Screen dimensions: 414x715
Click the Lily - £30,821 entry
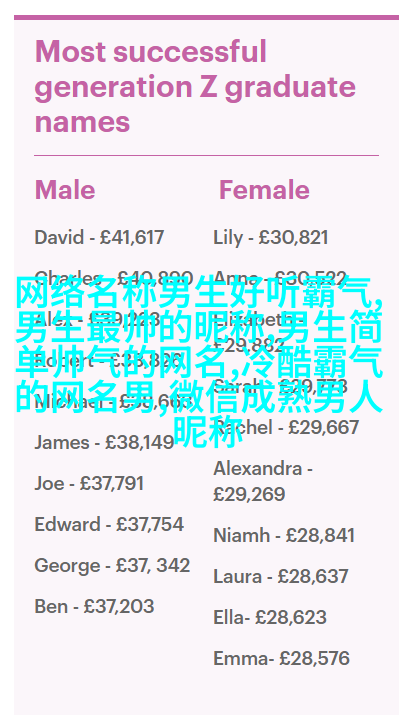click(271, 238)
